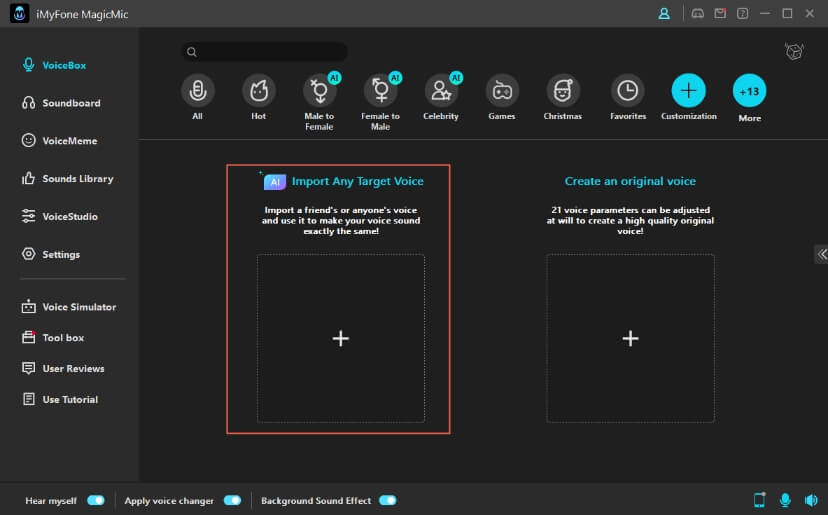
Task: Open Settings in the sidebar
Action: tap(51, 254)
